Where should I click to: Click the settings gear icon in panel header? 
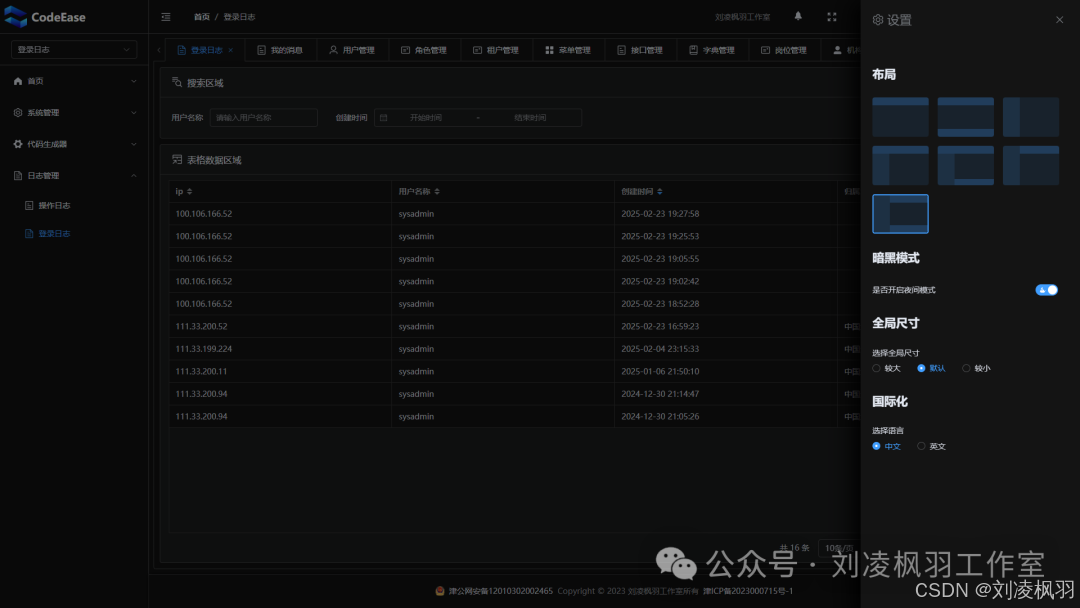878,20
